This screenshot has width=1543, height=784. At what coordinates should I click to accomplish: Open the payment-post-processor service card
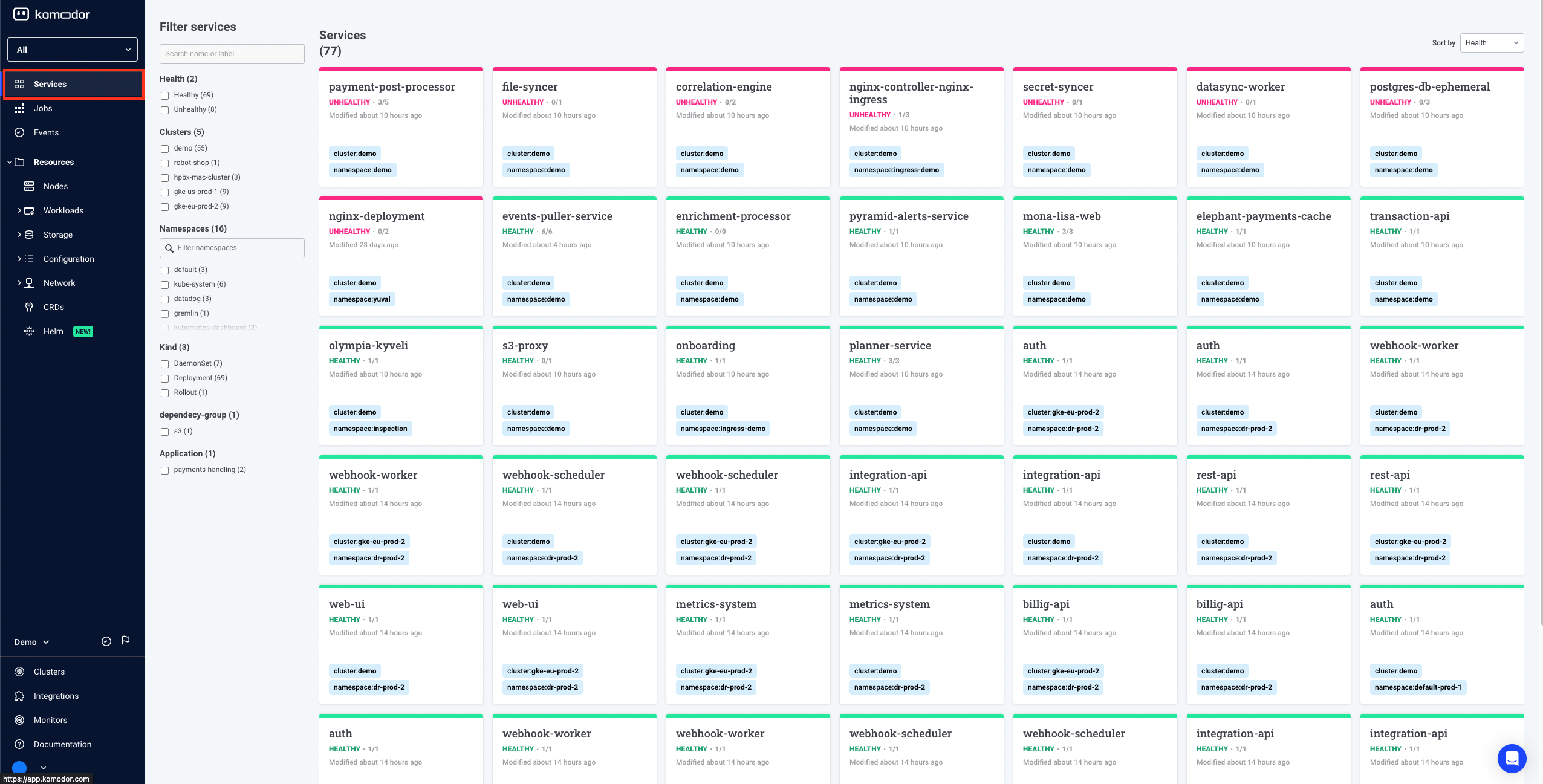click(401, 127)
